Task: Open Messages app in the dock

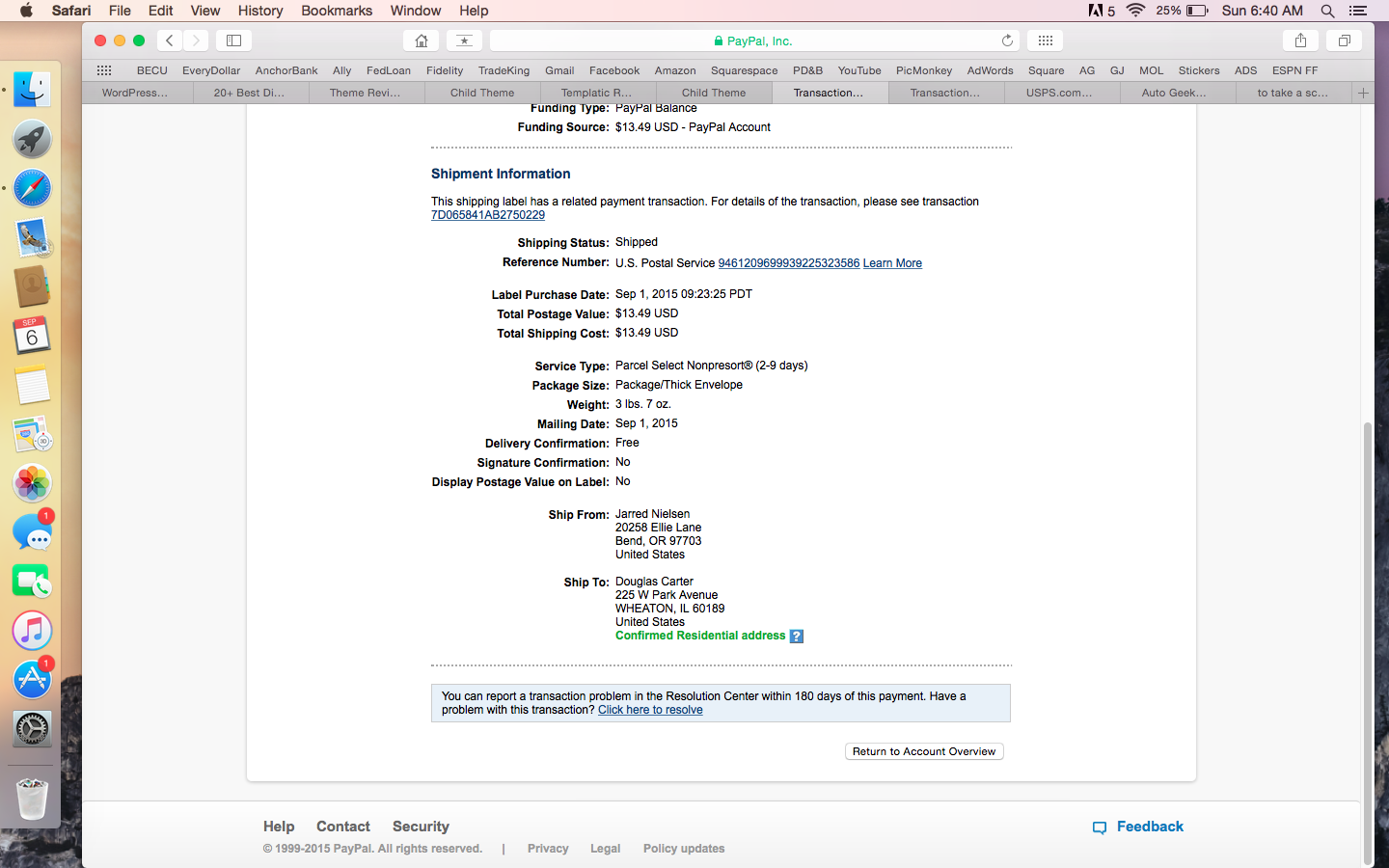Action: pos(32,532)
